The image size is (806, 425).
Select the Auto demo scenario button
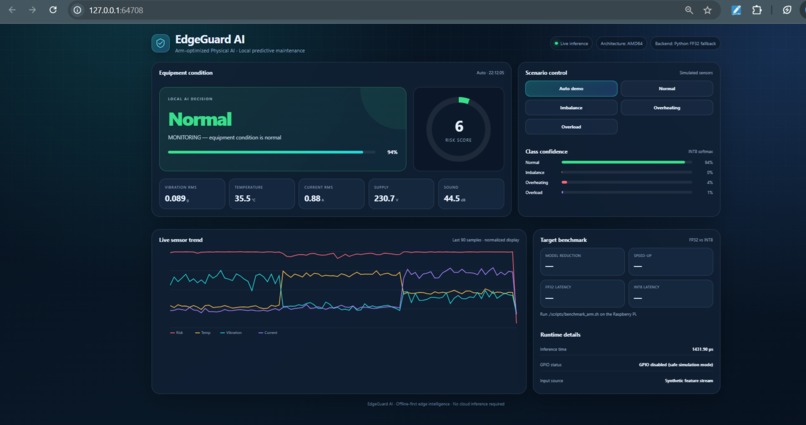[571, 88]
